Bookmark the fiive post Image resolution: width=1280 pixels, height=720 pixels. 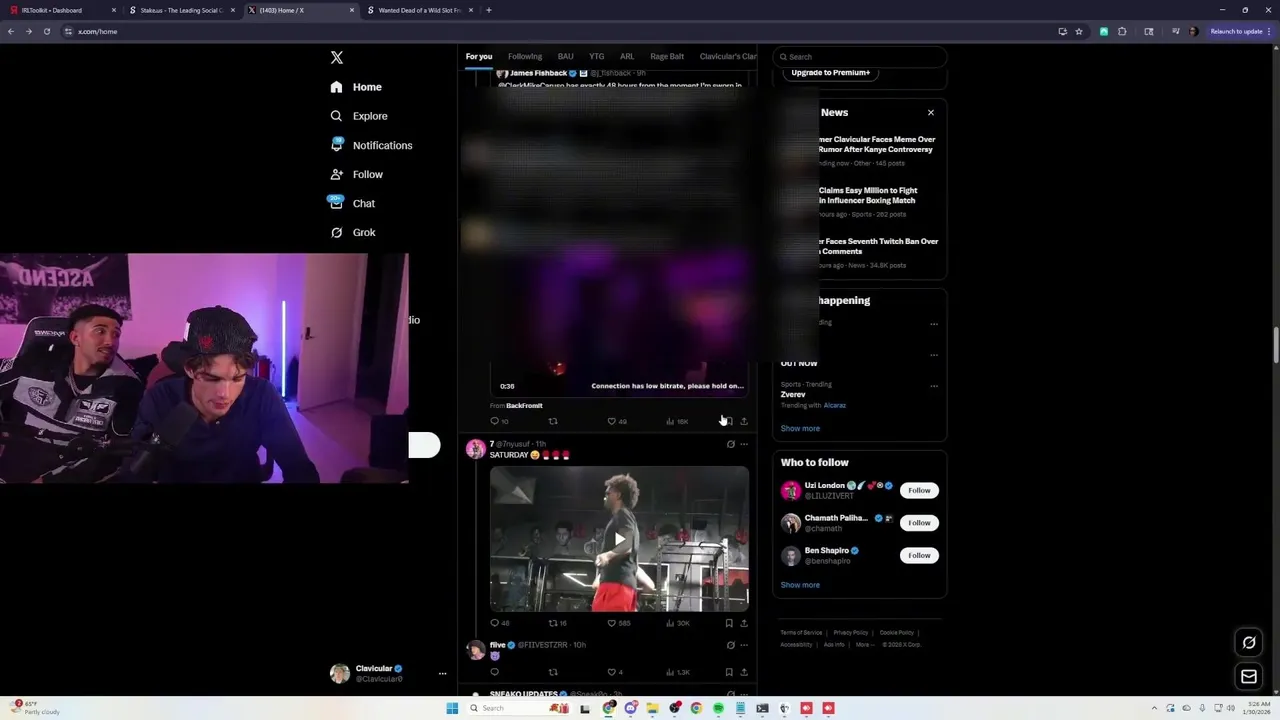[x=729, y=672]
